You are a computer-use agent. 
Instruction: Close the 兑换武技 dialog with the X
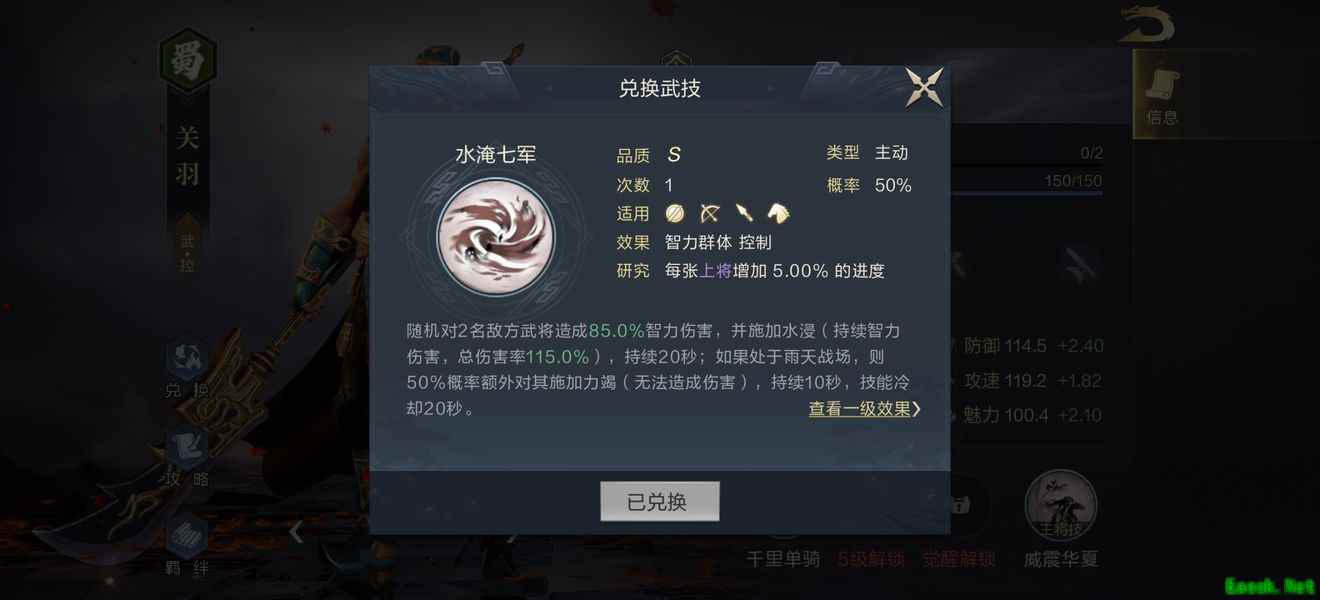924,88
